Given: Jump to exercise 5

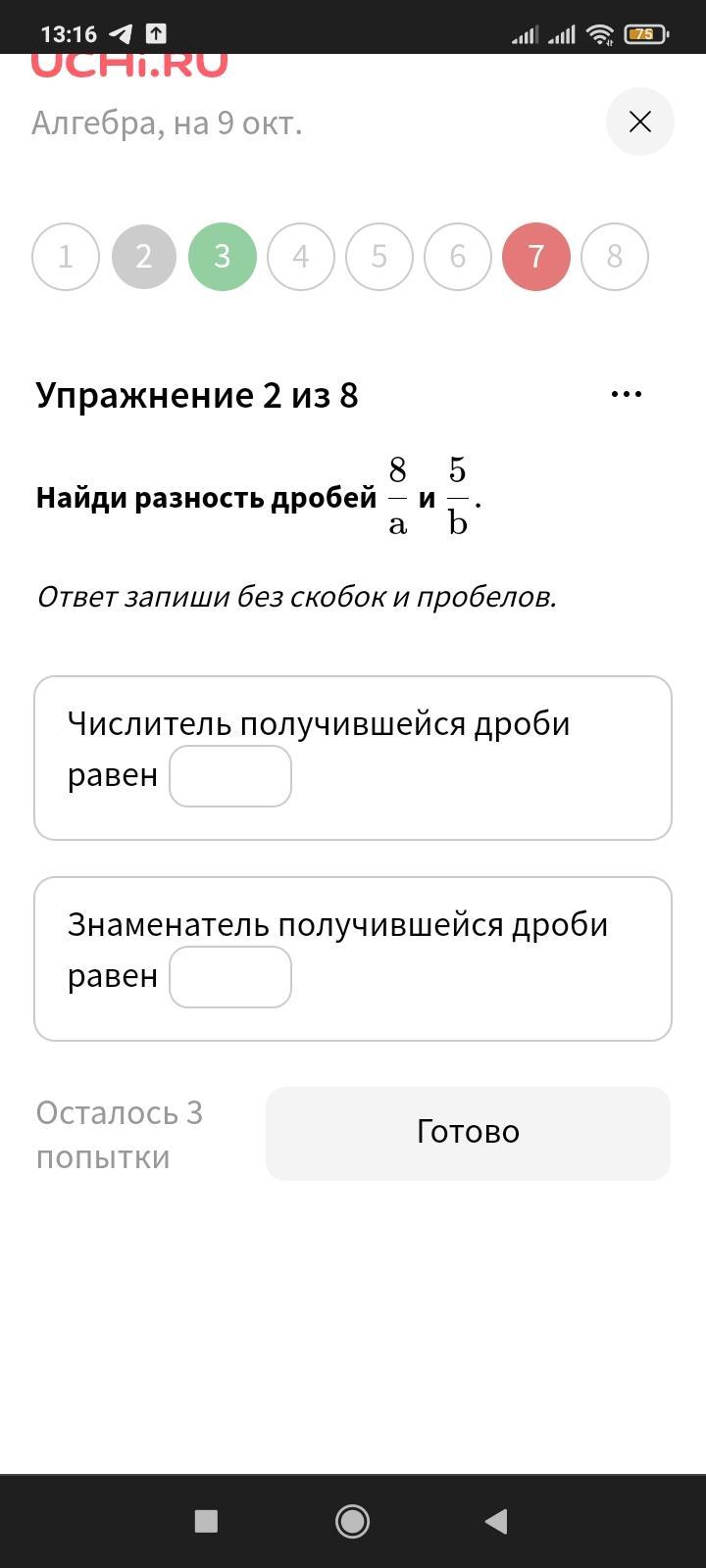Looking at the screenshot, I should 379,257.
